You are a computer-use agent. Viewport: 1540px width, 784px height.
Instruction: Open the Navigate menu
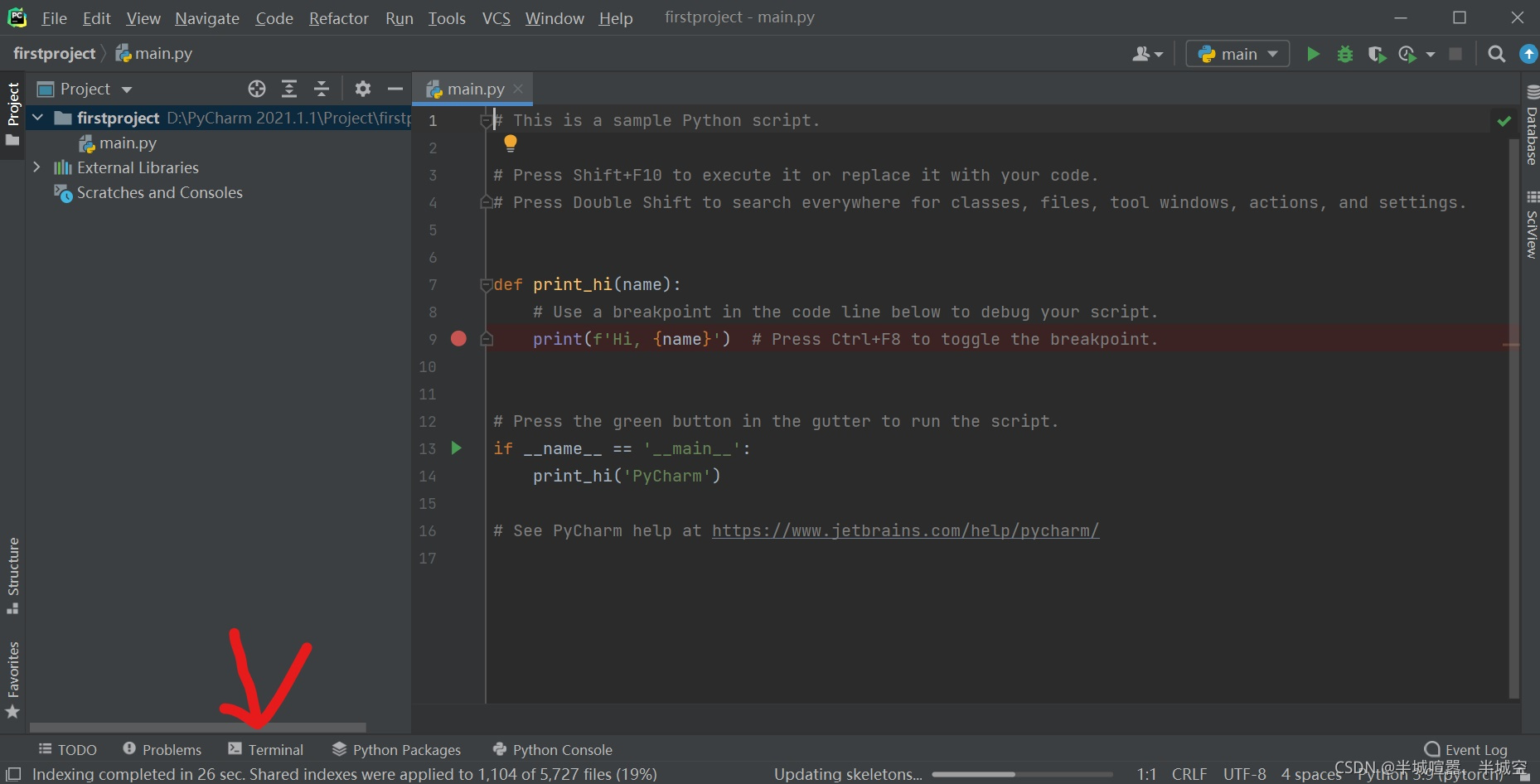point(207,18)
